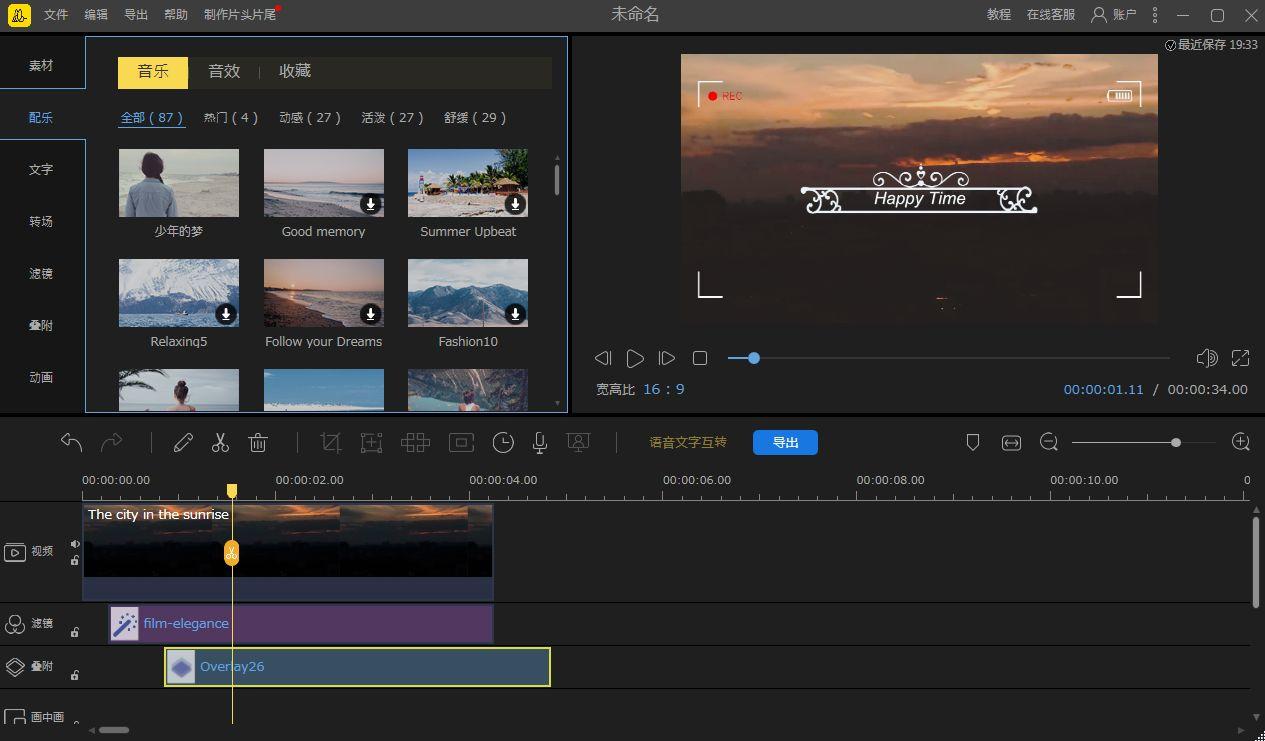
Task: Toggle the lock on the 视频 track
Action: [75, 562]
